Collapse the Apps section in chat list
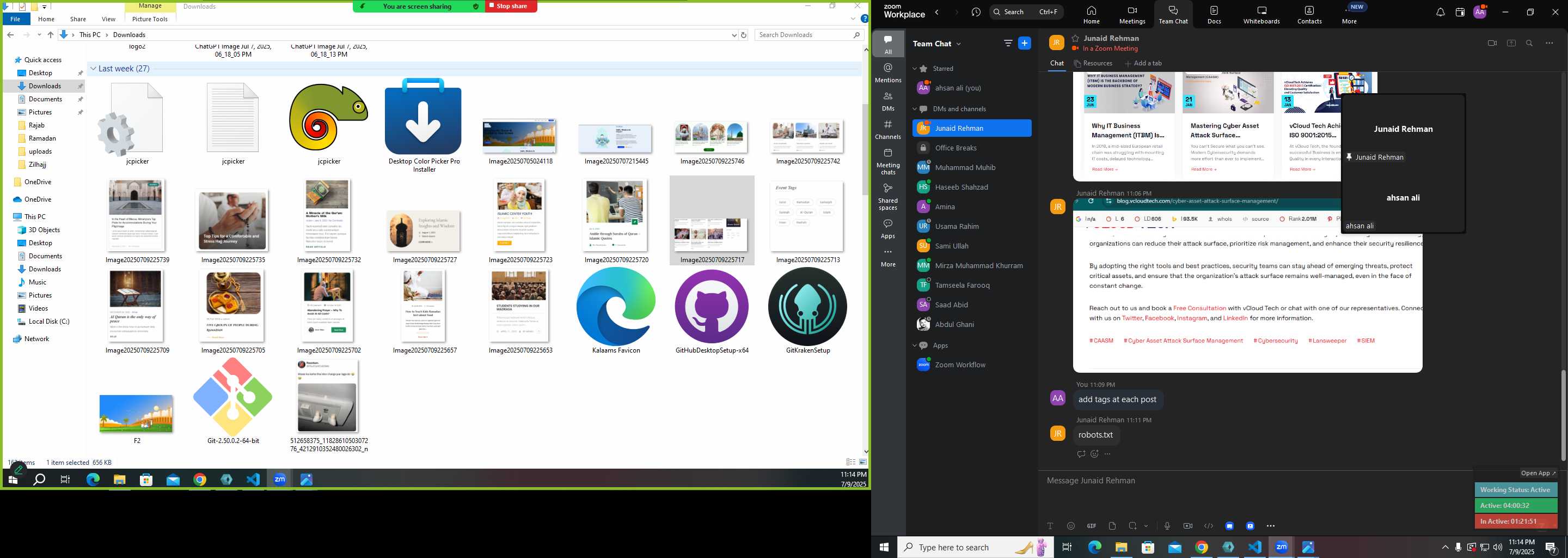1568x558 pixels. tap(914, 345)
